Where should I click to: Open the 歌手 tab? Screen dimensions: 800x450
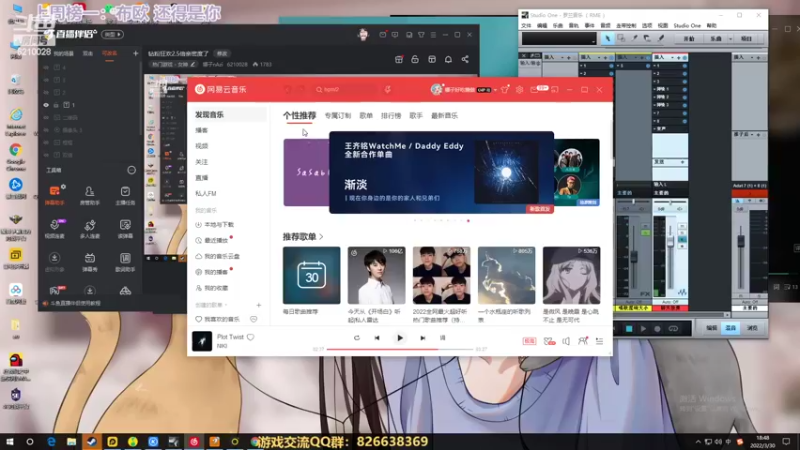click(x=416, y=116)
